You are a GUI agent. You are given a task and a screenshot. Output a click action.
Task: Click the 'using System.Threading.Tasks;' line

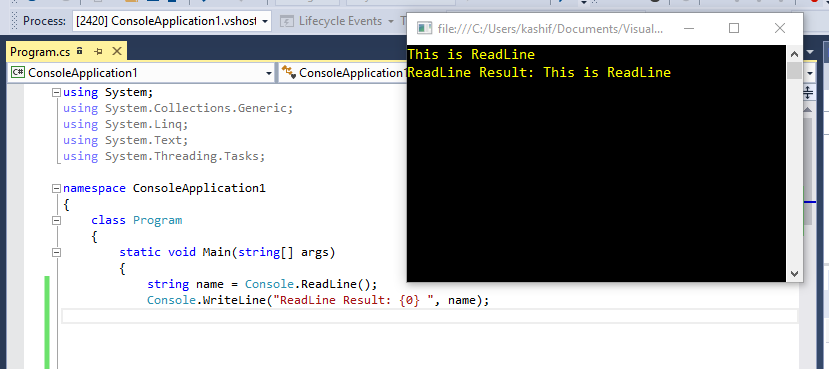tap(164, 156)
